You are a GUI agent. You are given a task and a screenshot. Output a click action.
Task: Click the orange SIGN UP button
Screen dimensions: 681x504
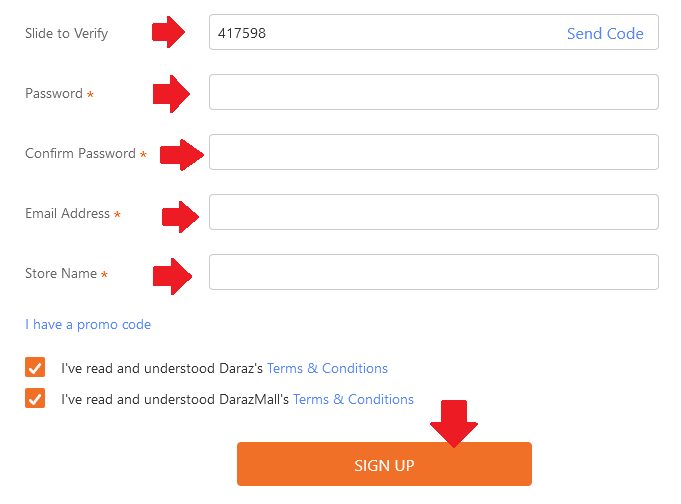(384, 465)
